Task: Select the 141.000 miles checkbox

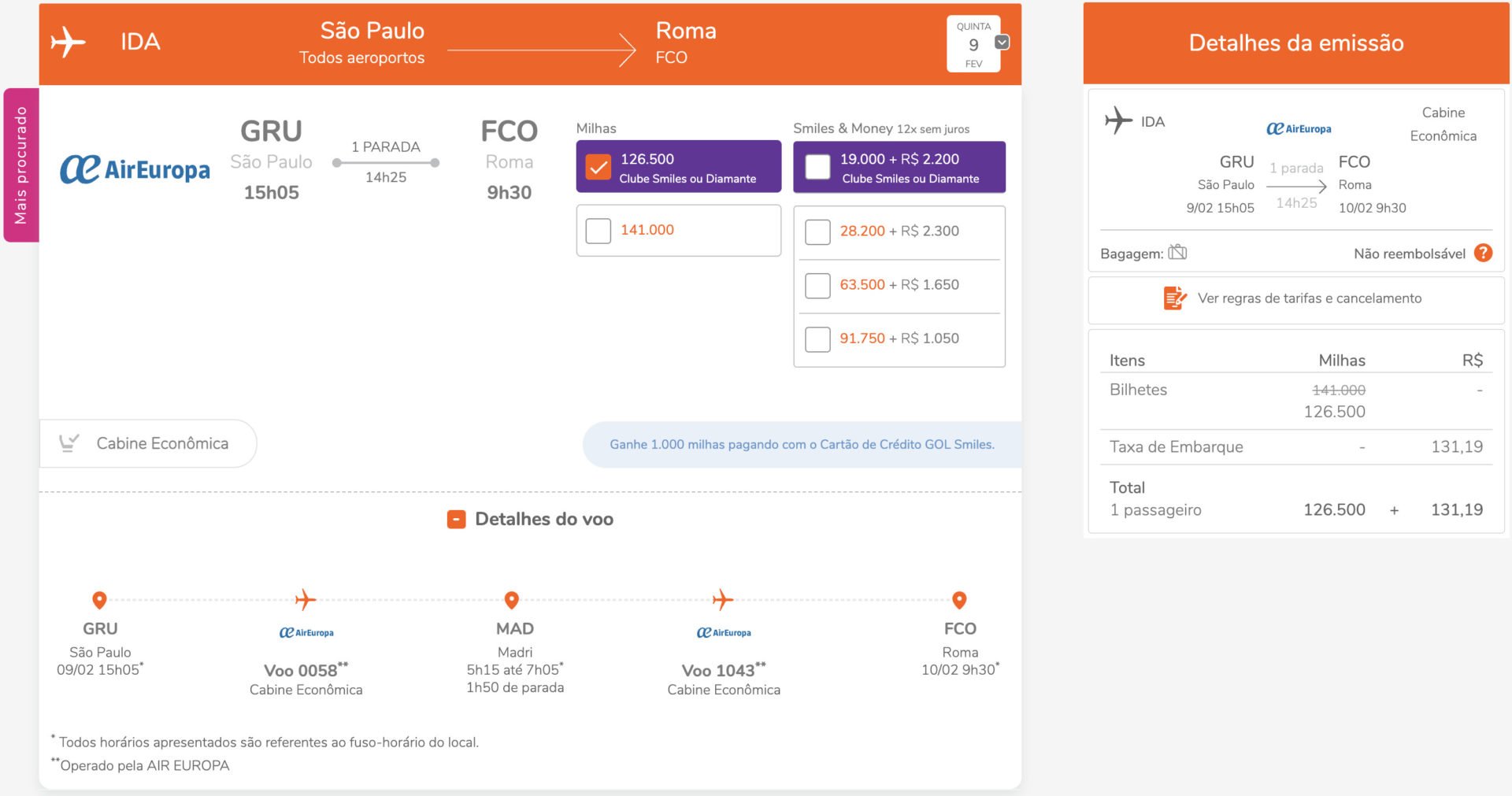Action: coord(598,231)
